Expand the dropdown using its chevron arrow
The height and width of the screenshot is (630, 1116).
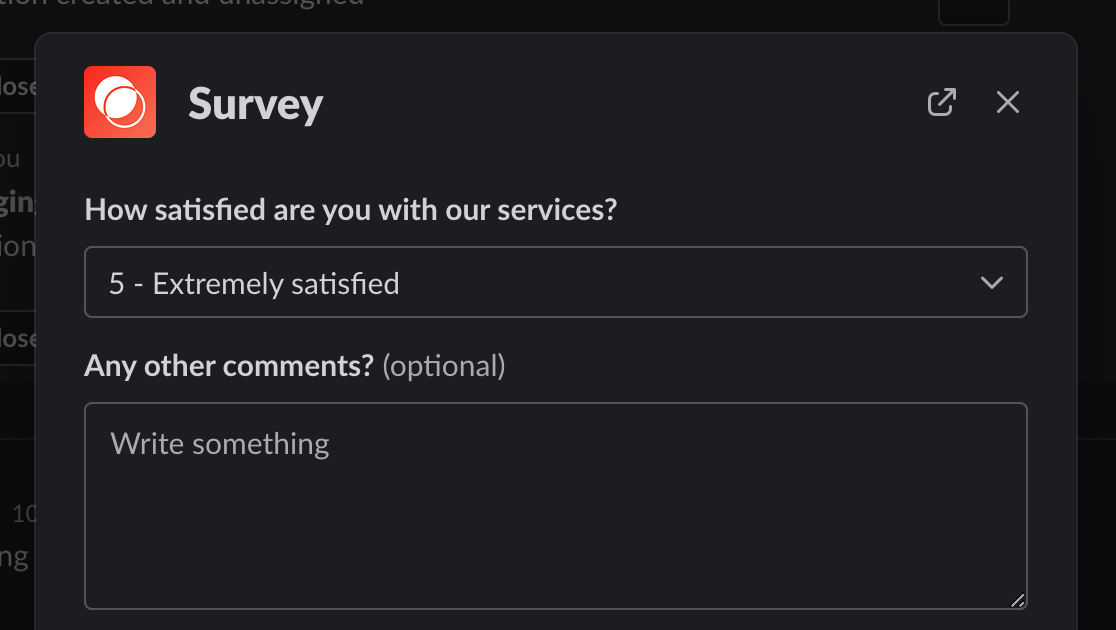[991, 283]
